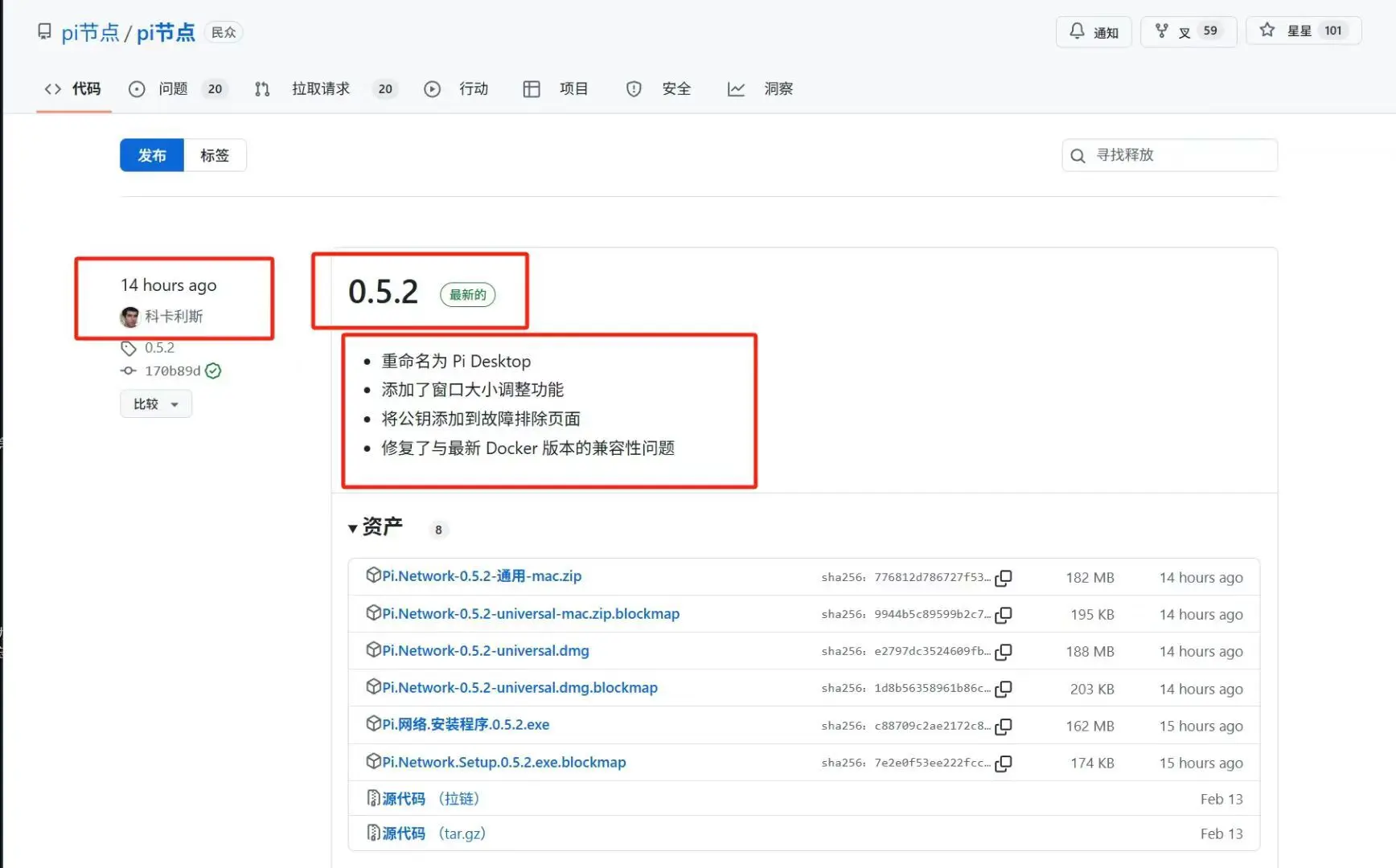View the 洞察 tab
1396x868 pixels.
pyautogui.click(x=761, y=88)
